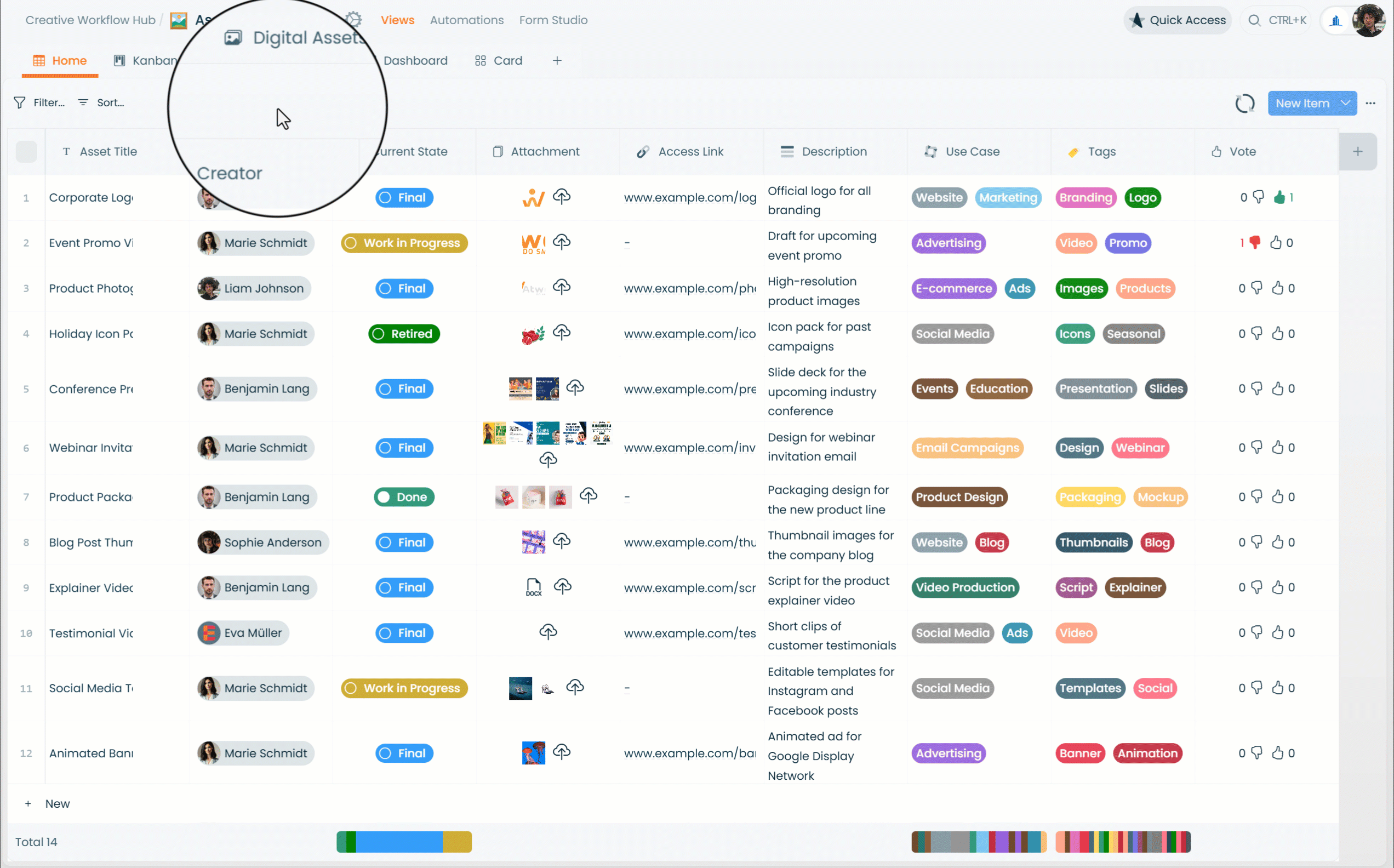
Task: Click the Current State color summary bar
Action: pos(404,842)
